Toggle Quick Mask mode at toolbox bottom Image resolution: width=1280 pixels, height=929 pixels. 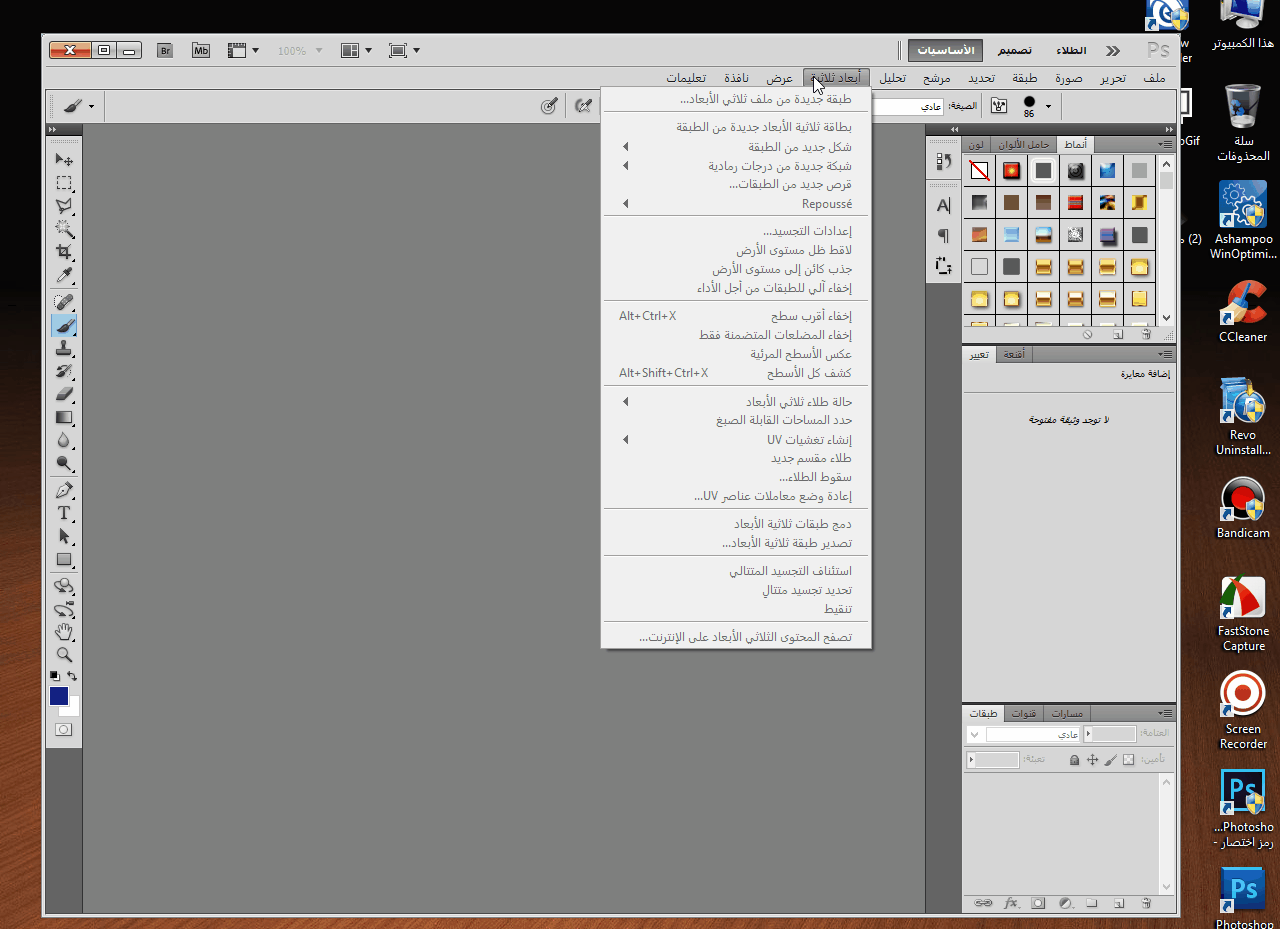[64, 730]
